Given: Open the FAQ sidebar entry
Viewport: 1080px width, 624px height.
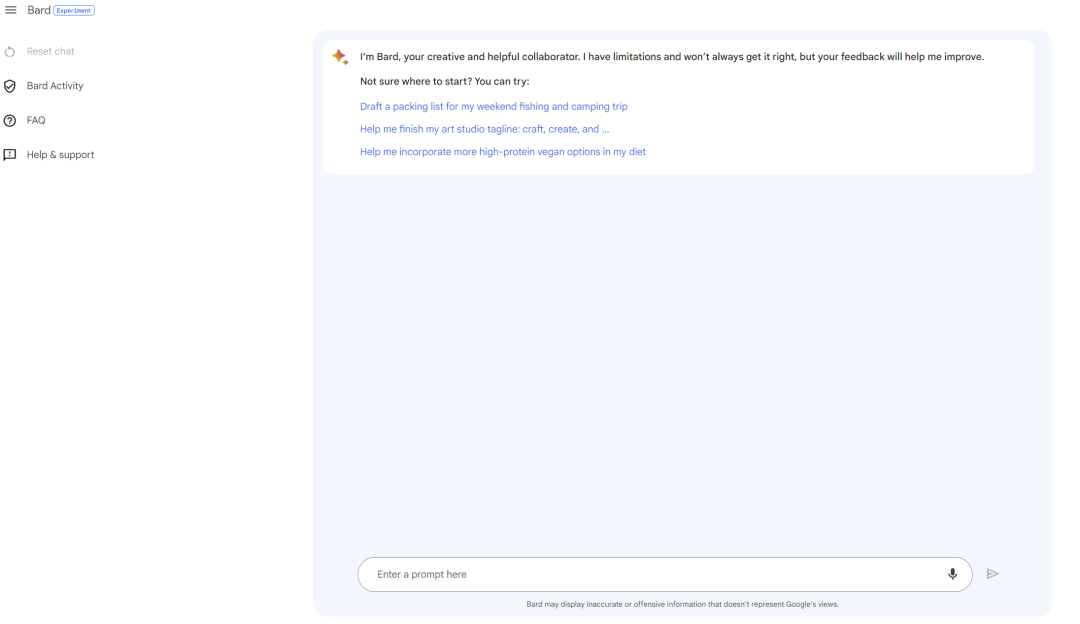Looking at the screenshot, I should (x=36, y=120).
